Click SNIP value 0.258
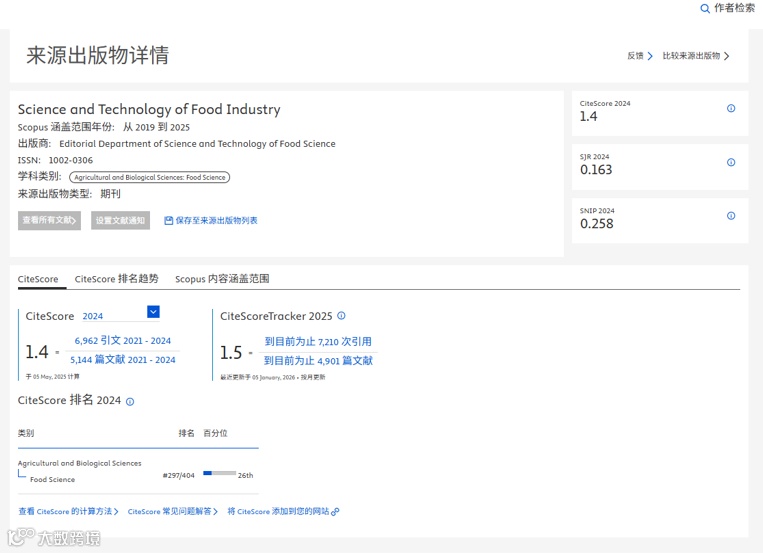The height and width of the screenshot is (553, 763). 597,224
